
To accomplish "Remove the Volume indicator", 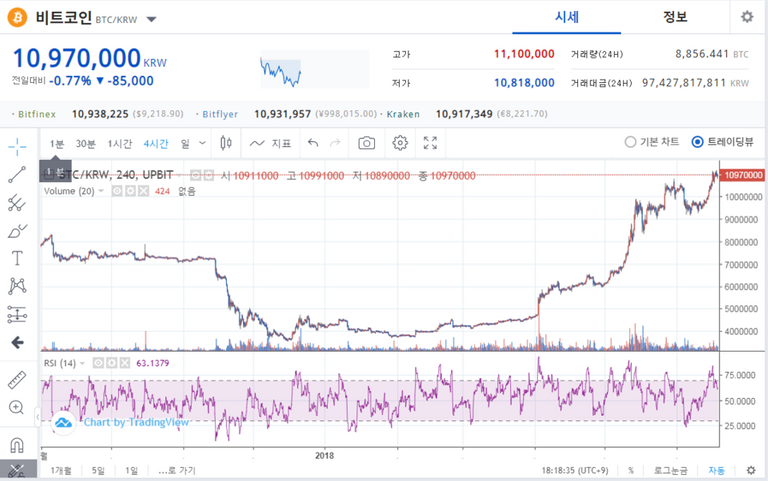I will [144, 191].
